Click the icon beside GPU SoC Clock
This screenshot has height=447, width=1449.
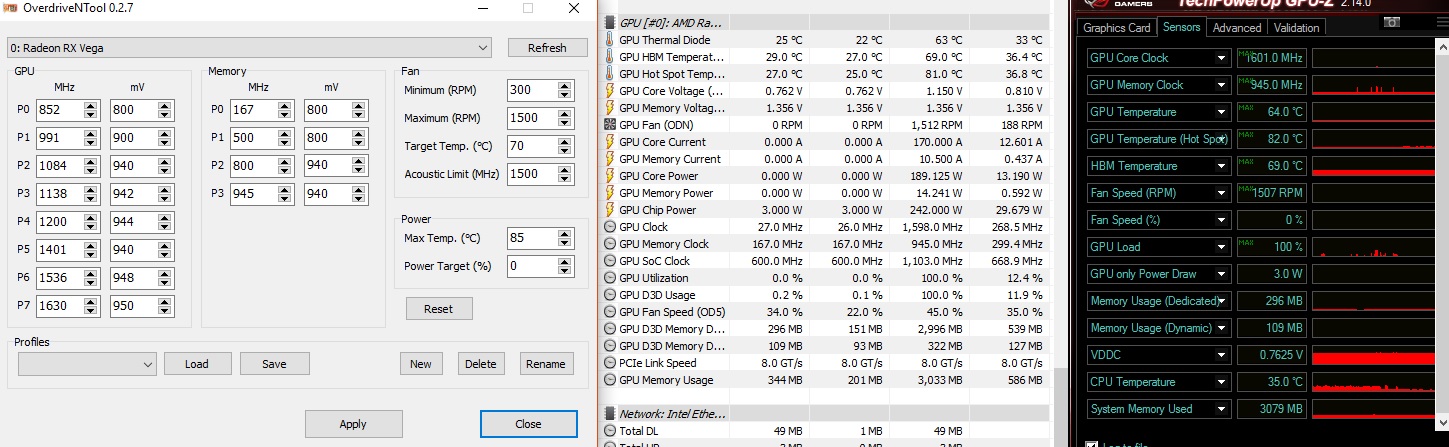click(x=611, y=261)
